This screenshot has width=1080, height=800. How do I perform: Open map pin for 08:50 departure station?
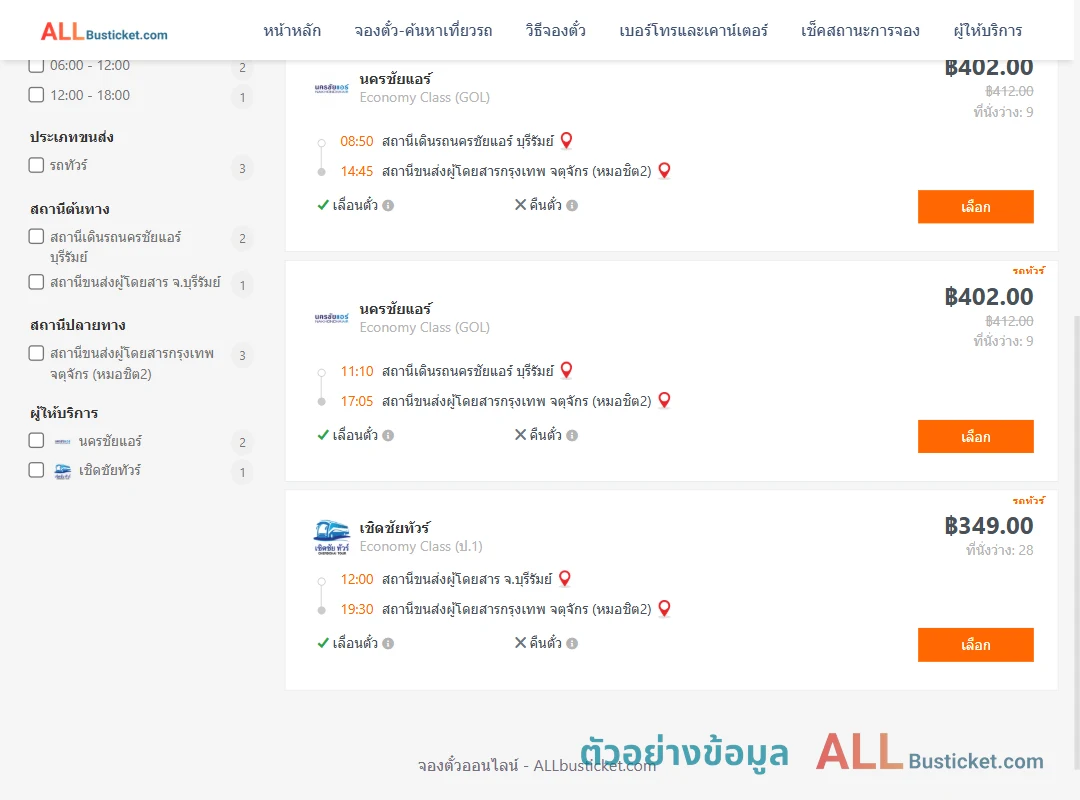566,141
